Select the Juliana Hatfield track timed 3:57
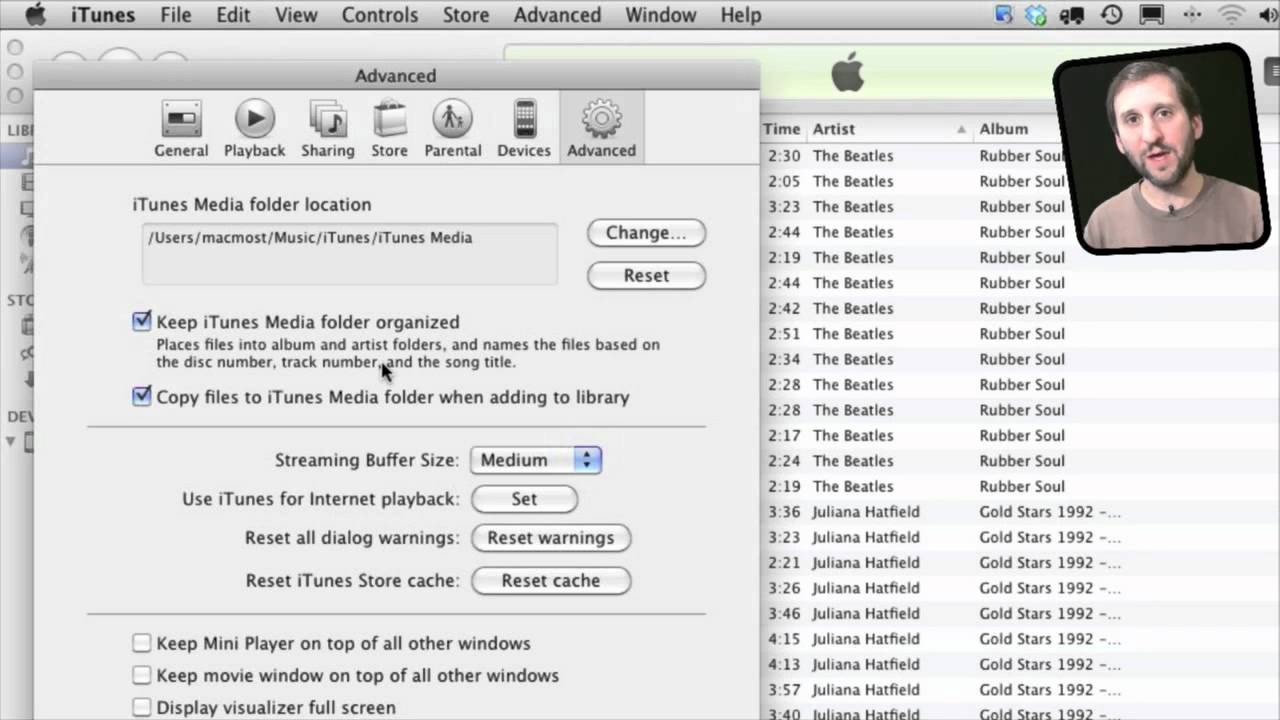The height and width of the screenshot is (720, 1280). [1020, 689]
